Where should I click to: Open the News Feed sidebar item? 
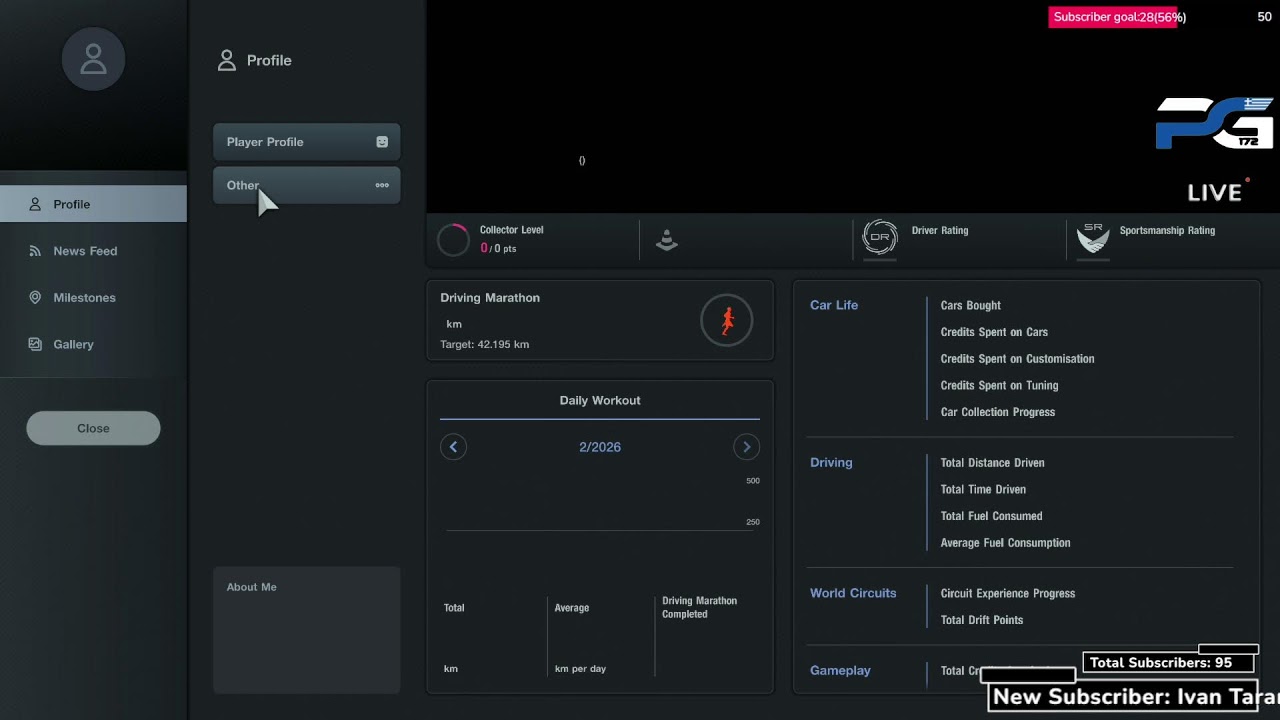pyautogui.click(x=93, y=251)
